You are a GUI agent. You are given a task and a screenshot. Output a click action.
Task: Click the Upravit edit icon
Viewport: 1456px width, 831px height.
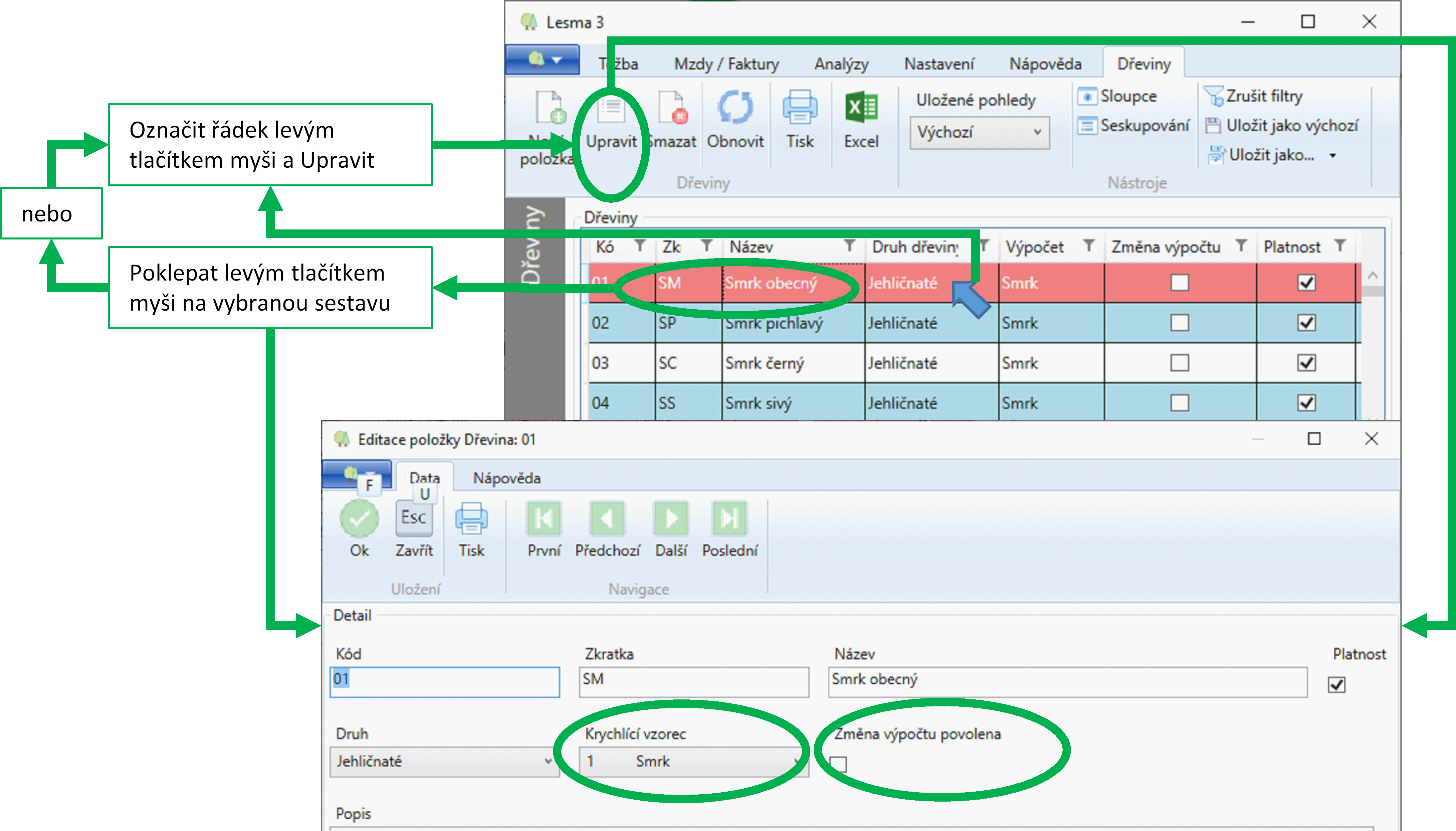(611, 109)
